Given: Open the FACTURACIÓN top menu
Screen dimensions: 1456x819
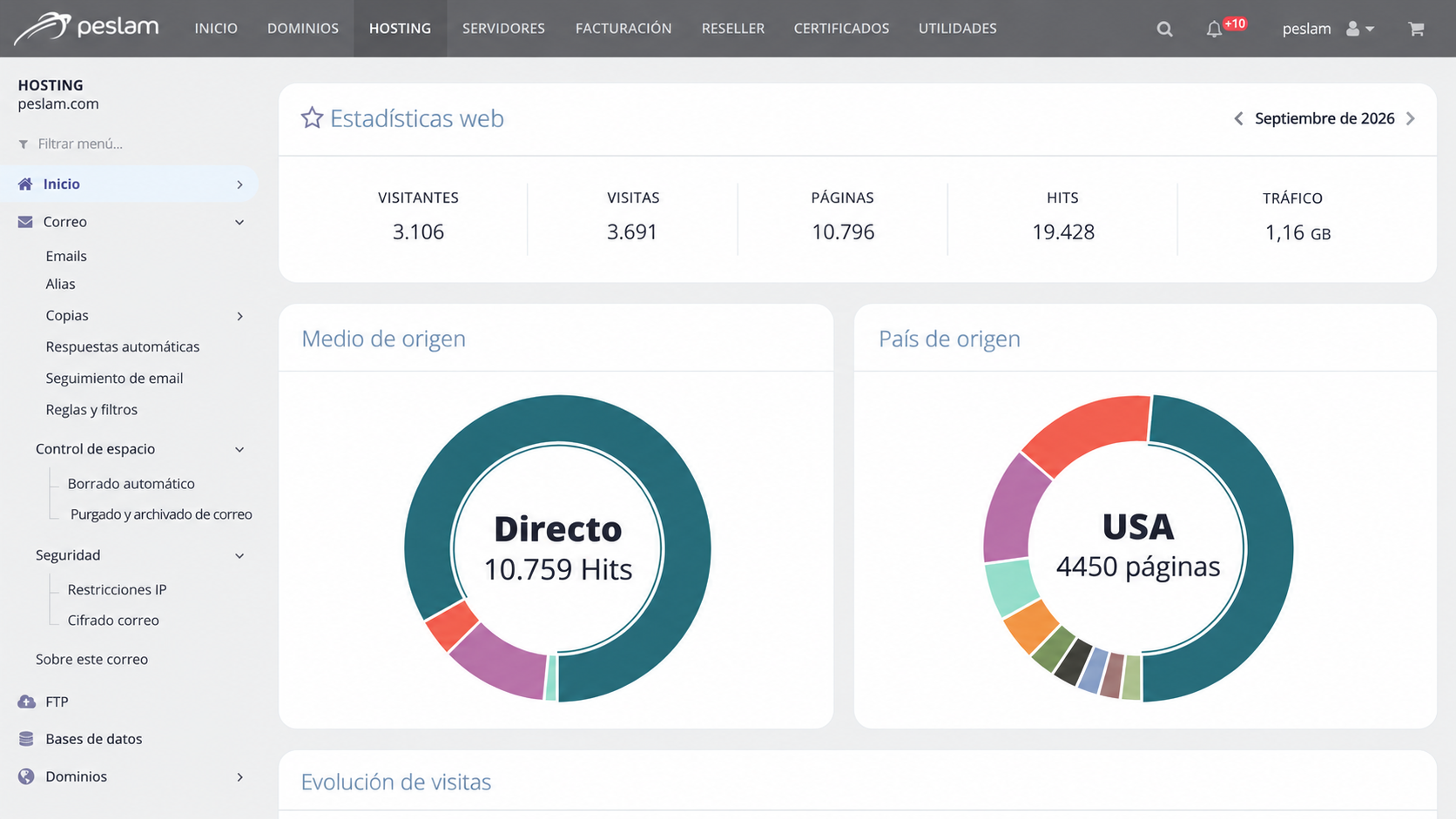Looking at the screenshot, I should click(x=624, y=29).
